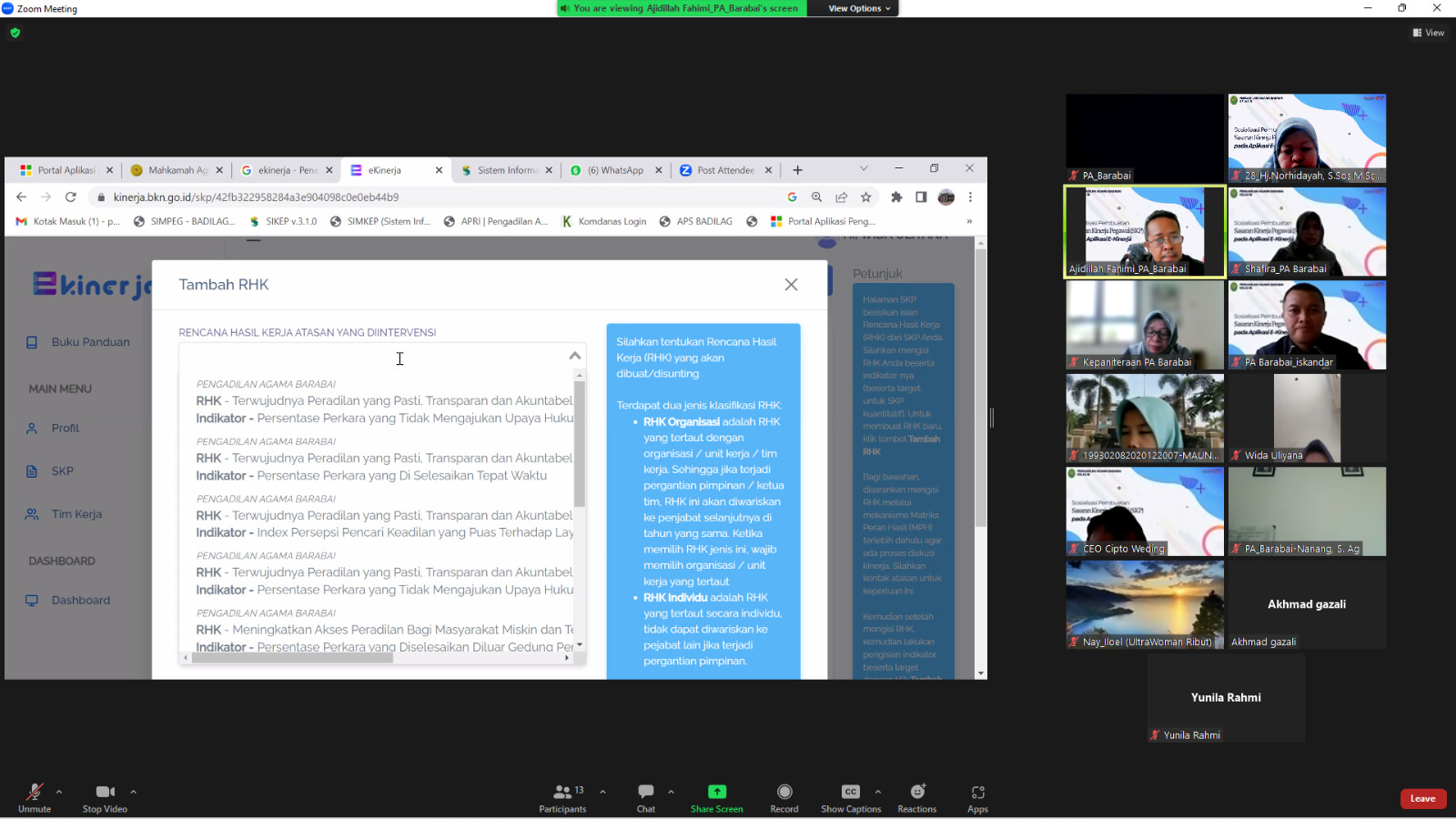Click the RHK list vertical scrollbar
The image size is (1456, 819).
(x=580, y=446)
